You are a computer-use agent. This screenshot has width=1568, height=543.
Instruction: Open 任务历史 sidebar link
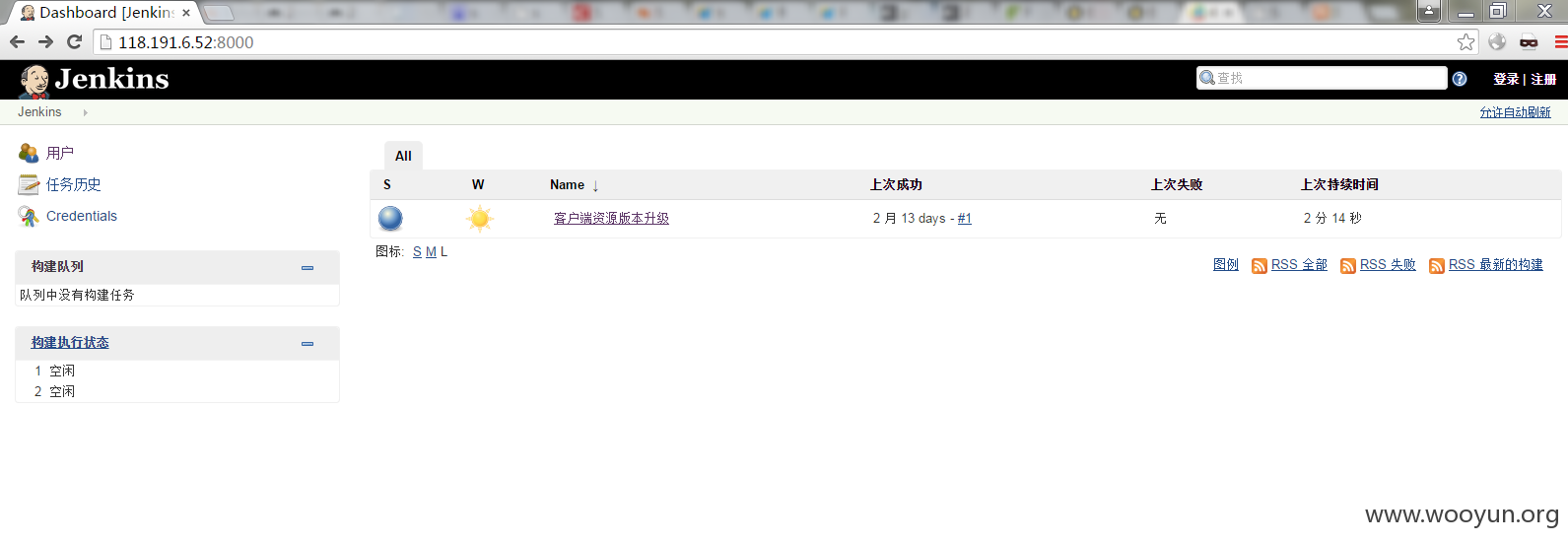(74, 184)
